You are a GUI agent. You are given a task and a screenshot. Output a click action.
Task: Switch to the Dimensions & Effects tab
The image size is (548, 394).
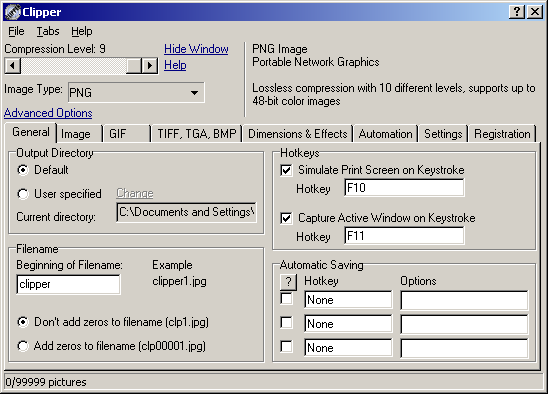point(298,134)
